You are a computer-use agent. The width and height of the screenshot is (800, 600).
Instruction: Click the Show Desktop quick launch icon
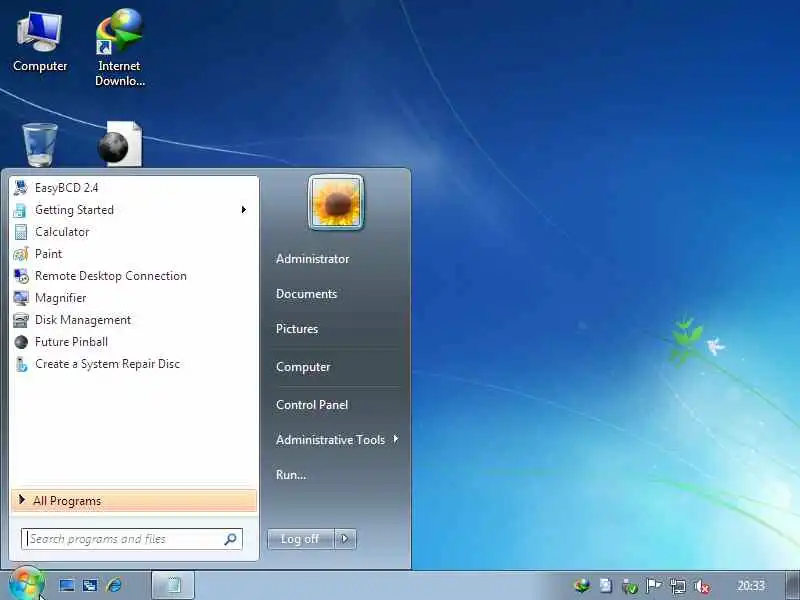tap(67, 585)
